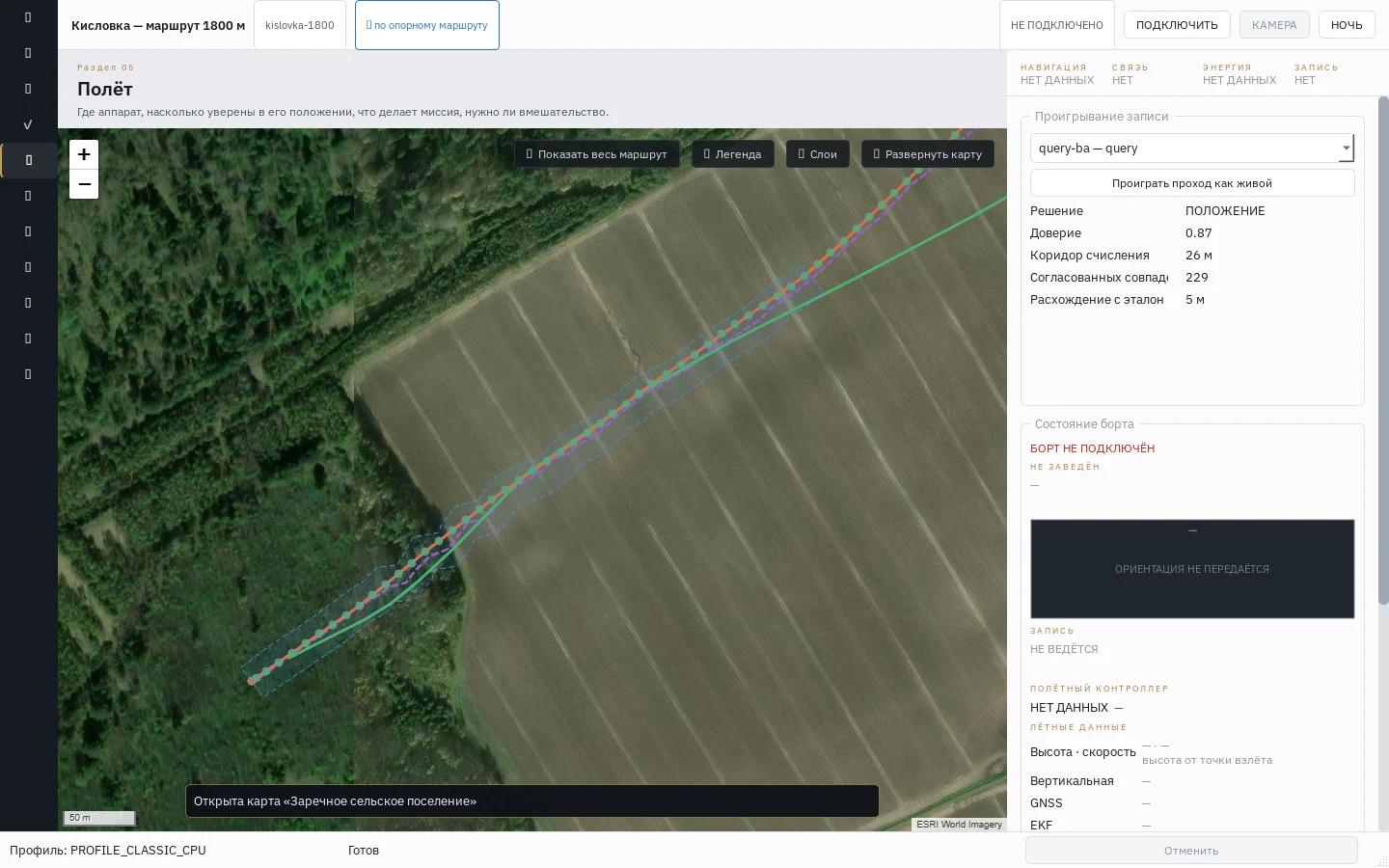Click the НЕ ВЕДЁТСЯ recording status
This screenshot has width=1389, height=868.
[1064, 649]
